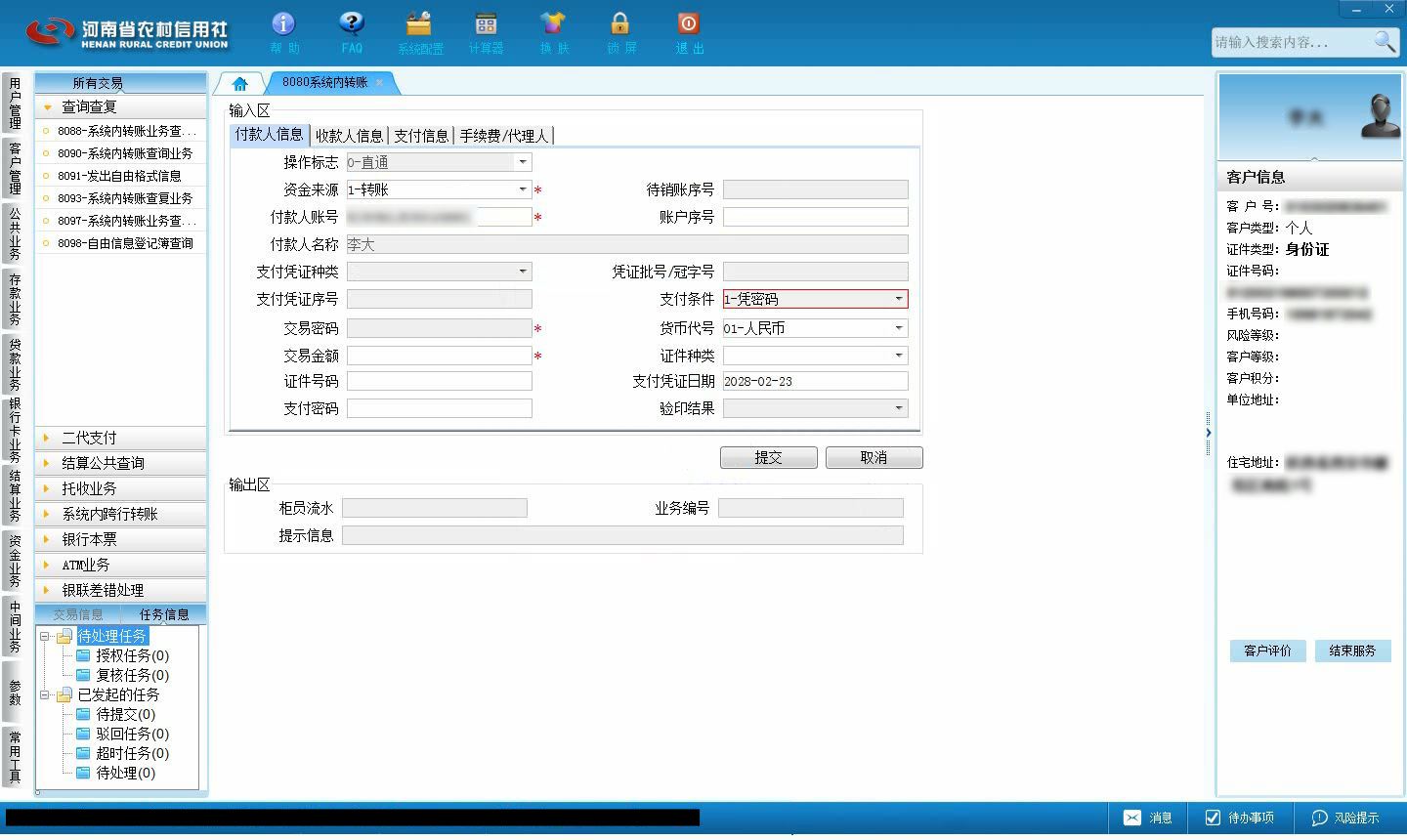
Task: Open the 验印结果 dropdown
Action: pos(899,408)
